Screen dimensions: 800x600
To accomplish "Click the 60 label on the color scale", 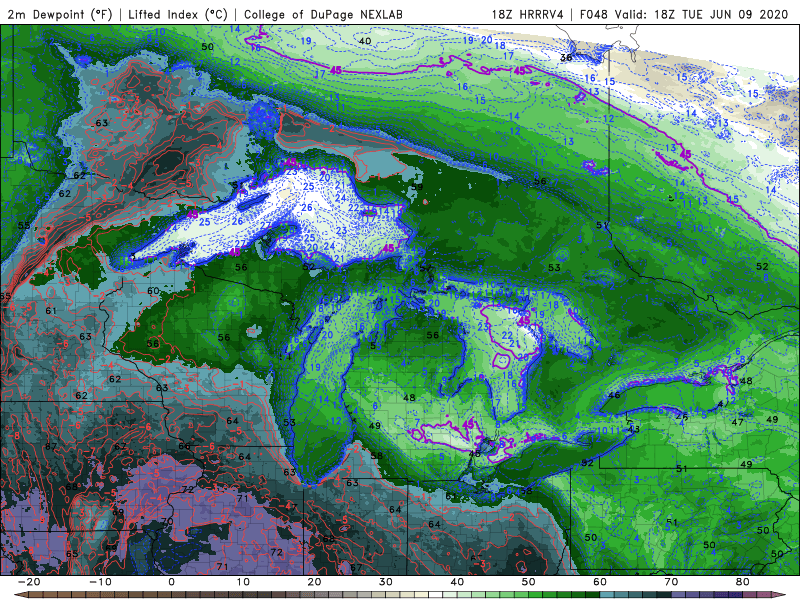I will pos(600,582).
